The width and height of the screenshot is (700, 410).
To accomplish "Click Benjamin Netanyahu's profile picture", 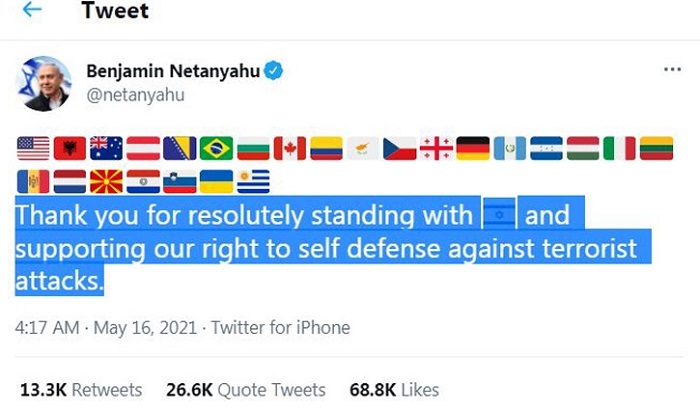I will [x=44, y=83].
